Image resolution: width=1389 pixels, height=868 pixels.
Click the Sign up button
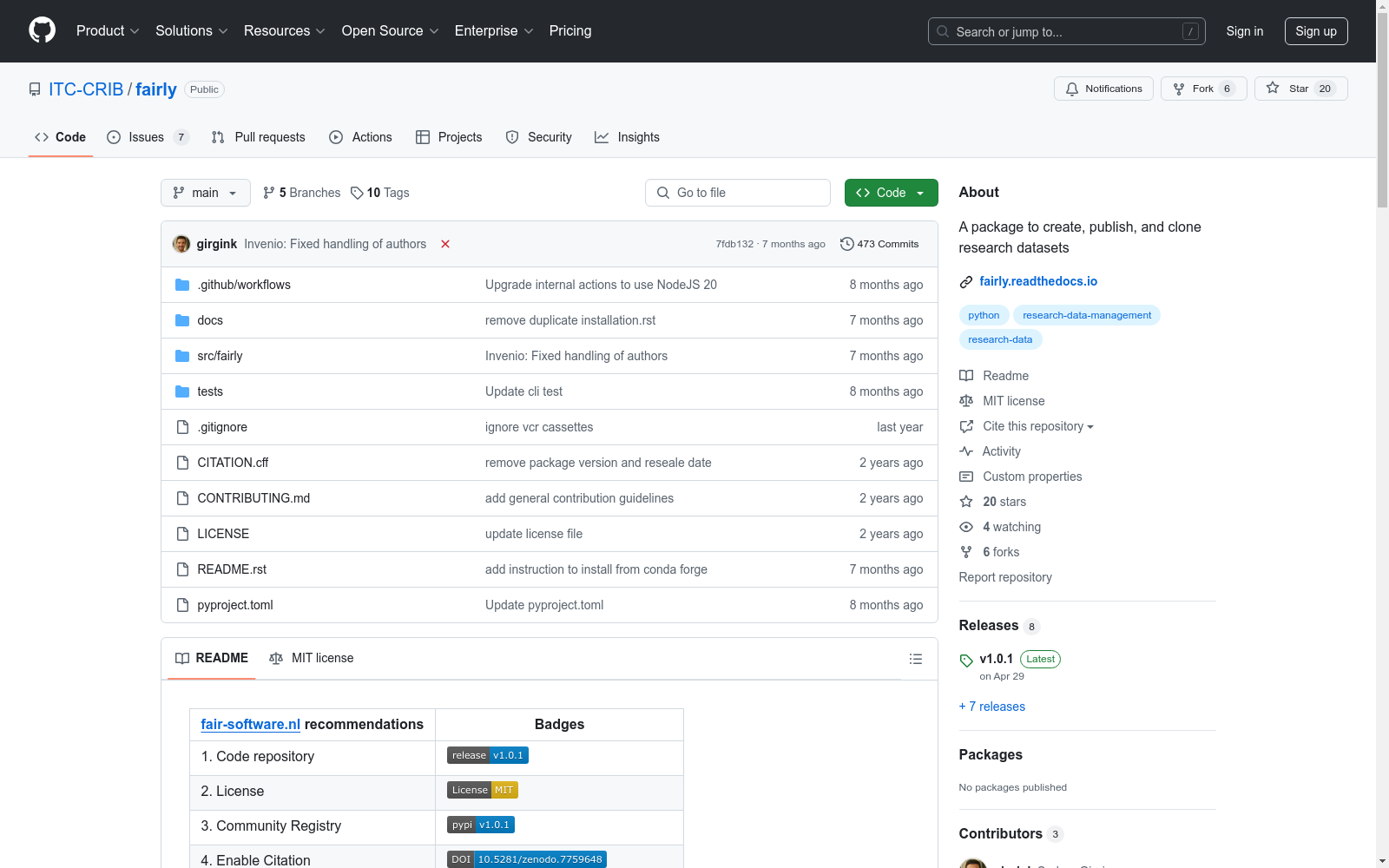(1316, 31)
